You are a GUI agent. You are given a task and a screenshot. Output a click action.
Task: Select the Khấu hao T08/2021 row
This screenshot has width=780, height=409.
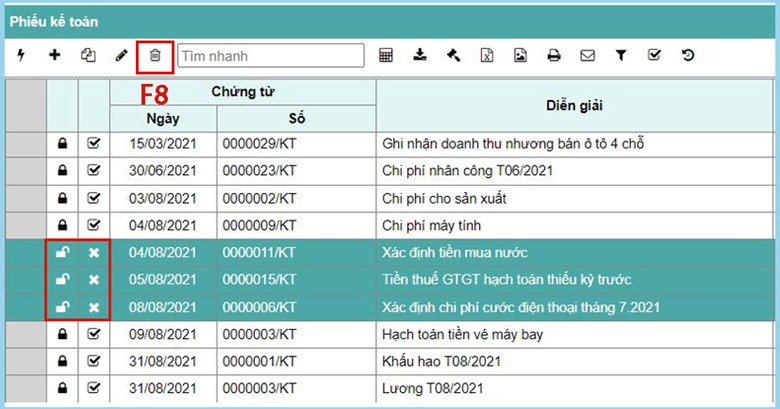pyautogui.click(x=441, y=361)
